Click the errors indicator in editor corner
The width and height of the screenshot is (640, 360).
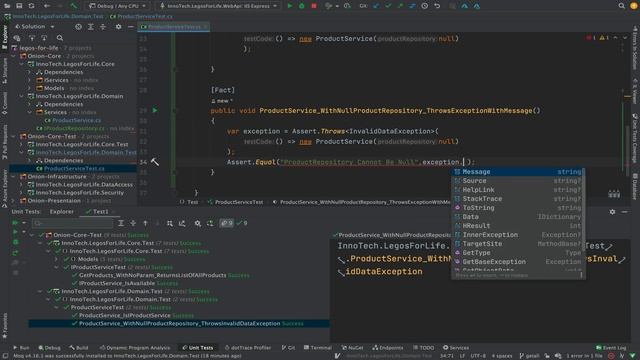591,38
